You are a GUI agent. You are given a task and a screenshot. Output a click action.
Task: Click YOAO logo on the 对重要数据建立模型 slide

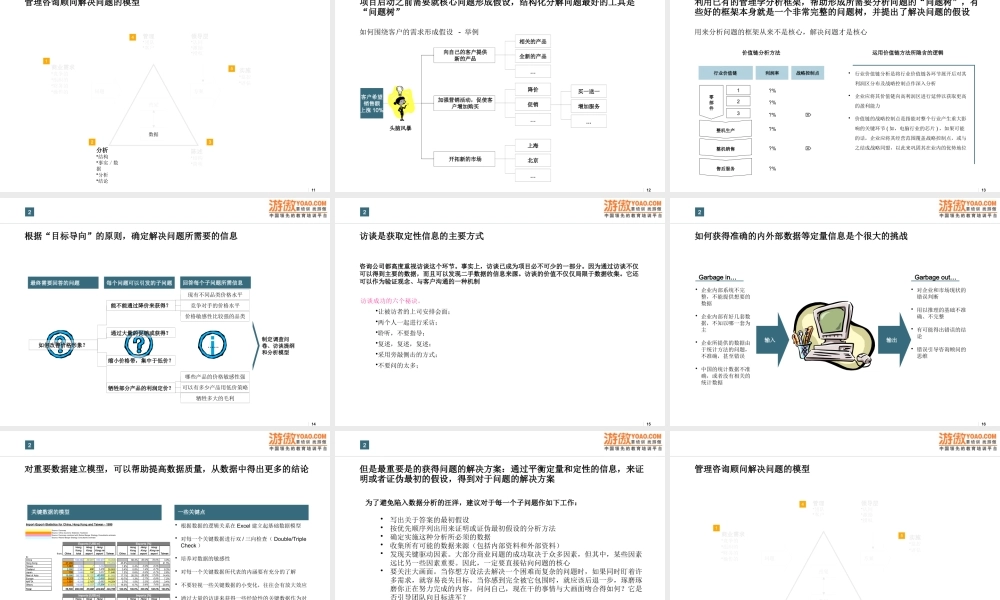pyautogui.click(x=298, y=441)
